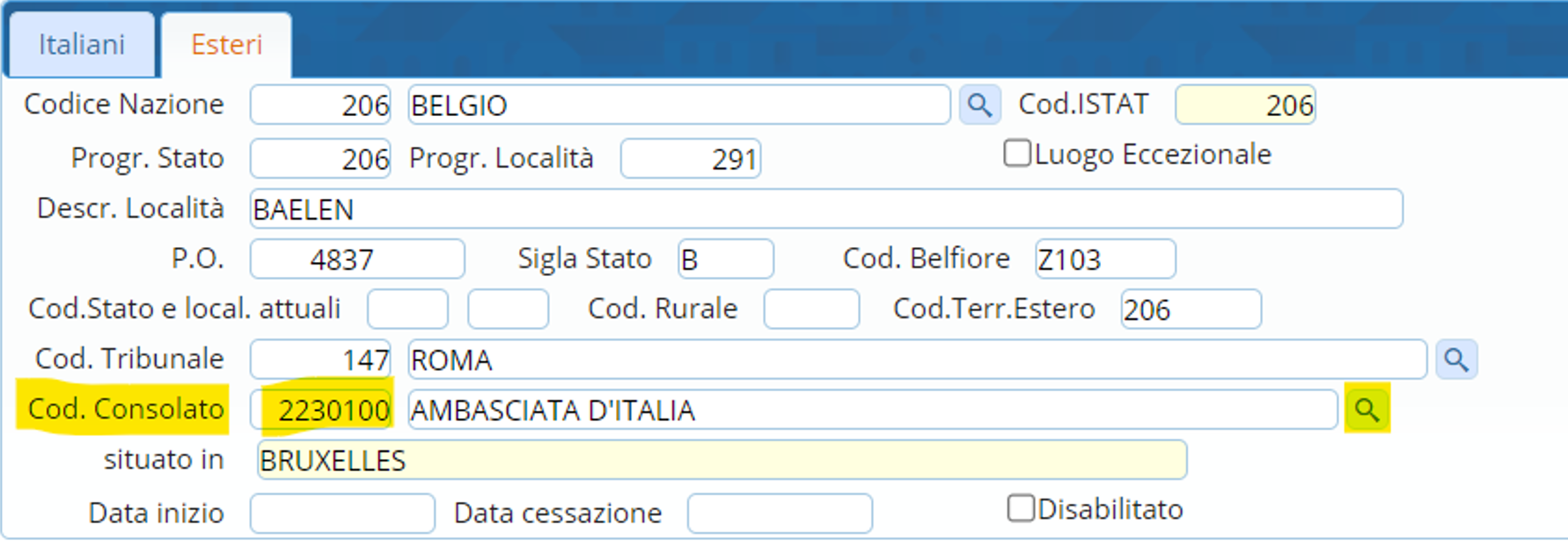This screenshot has height=546, width=1568.
Task: Click the empty Cod. Rurale field
Action: point(810,309)
